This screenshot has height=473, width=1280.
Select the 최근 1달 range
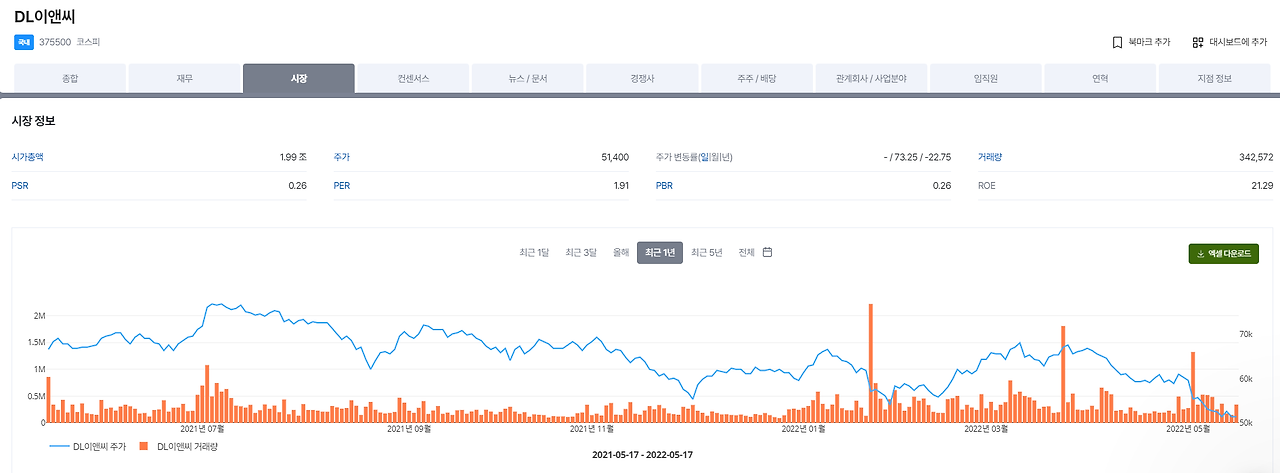[x=534, y=252]
